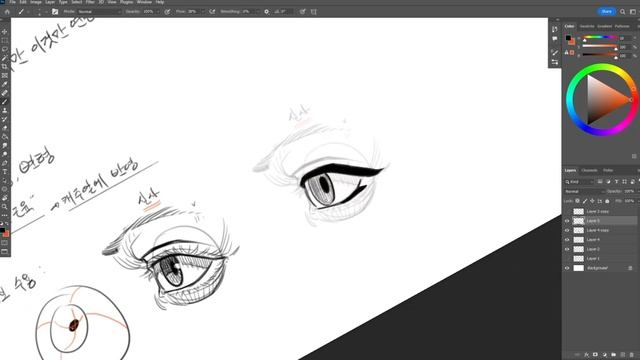Viewport: 640px width, 360px height.
Task: Open the brush settings panel toggle icon
Action: [x=55, y=12]
